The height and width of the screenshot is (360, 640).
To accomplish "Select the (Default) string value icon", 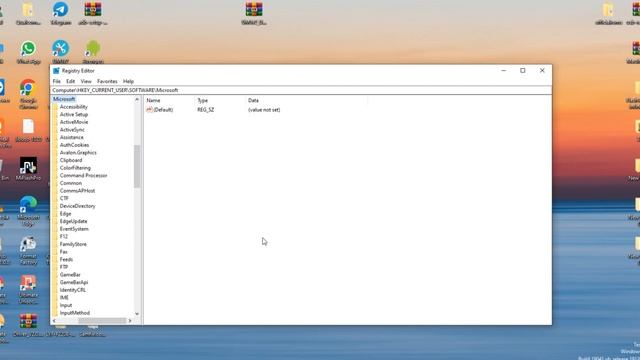I will 149,110.
